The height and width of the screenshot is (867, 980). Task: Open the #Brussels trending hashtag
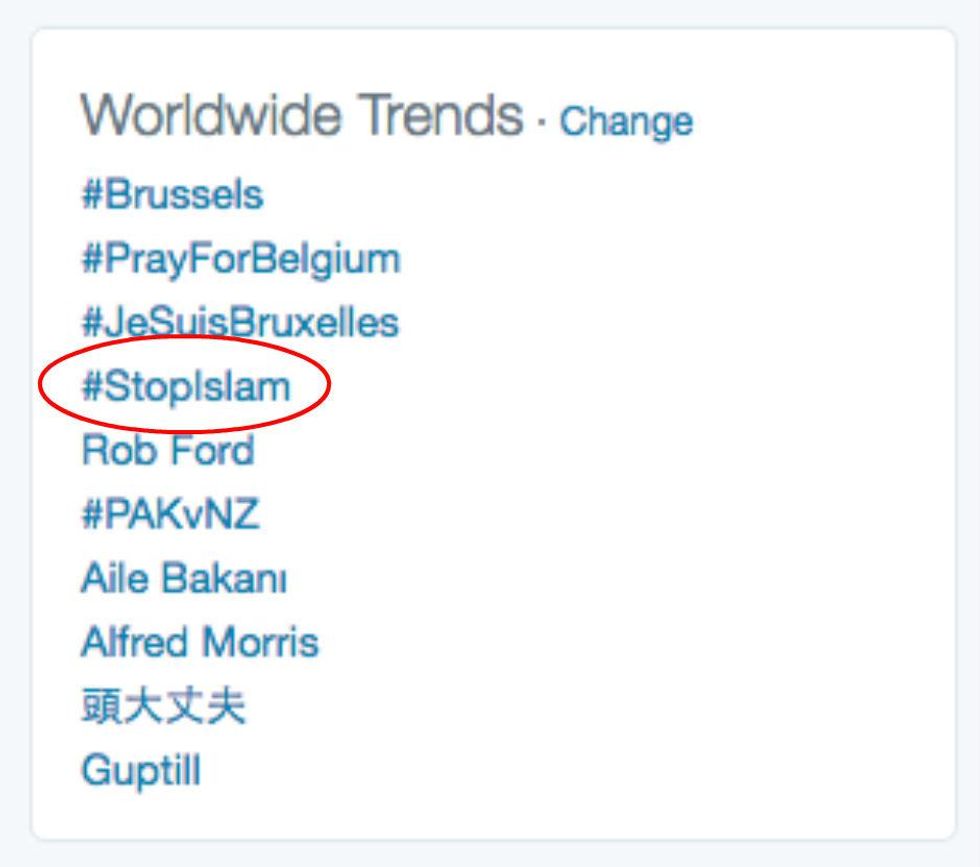coord(172,194)
